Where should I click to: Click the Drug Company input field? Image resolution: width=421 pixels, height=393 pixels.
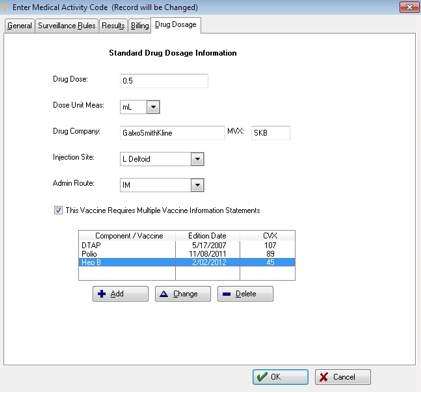coord(172,133)
